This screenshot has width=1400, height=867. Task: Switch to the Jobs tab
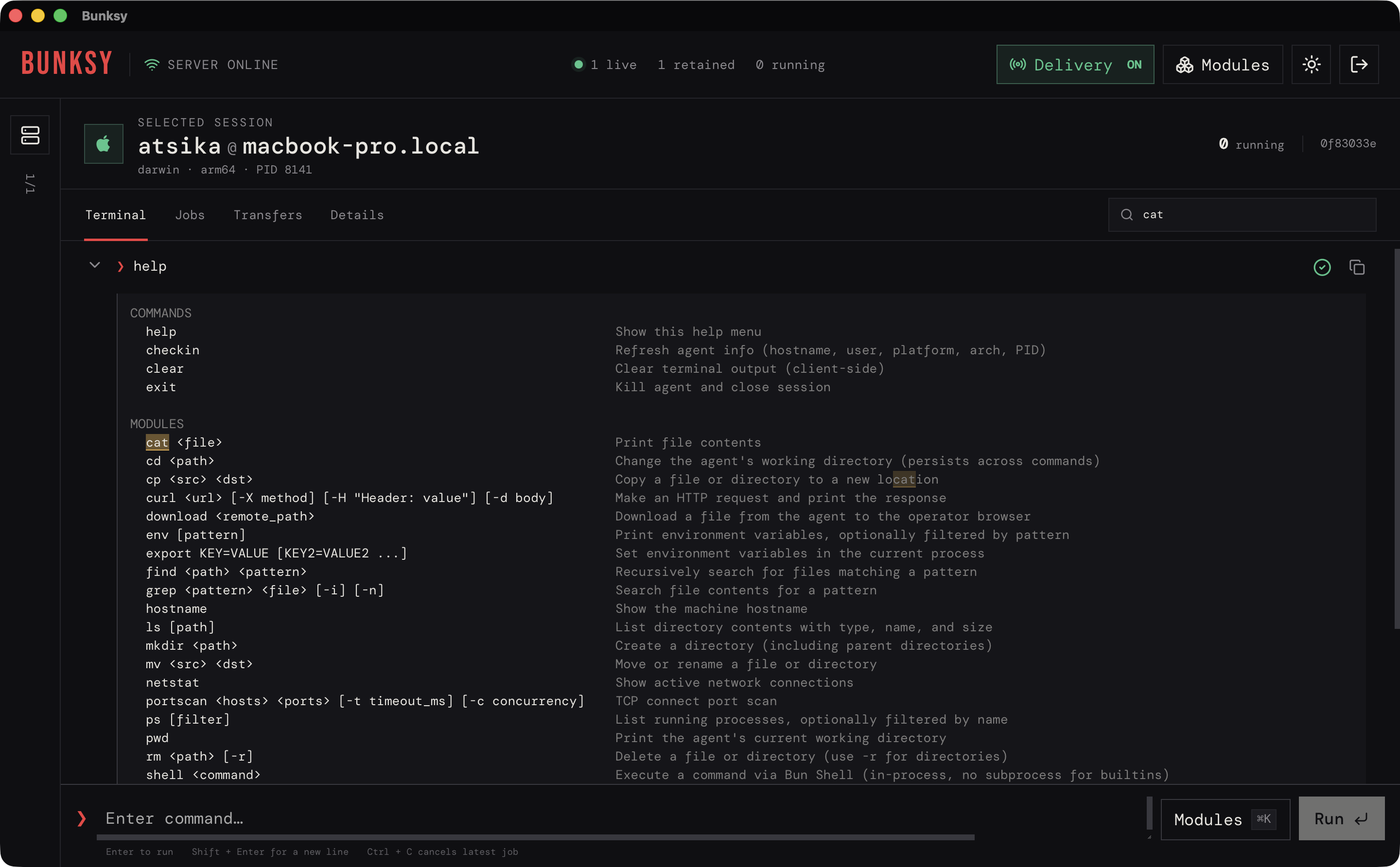(190, 215)
